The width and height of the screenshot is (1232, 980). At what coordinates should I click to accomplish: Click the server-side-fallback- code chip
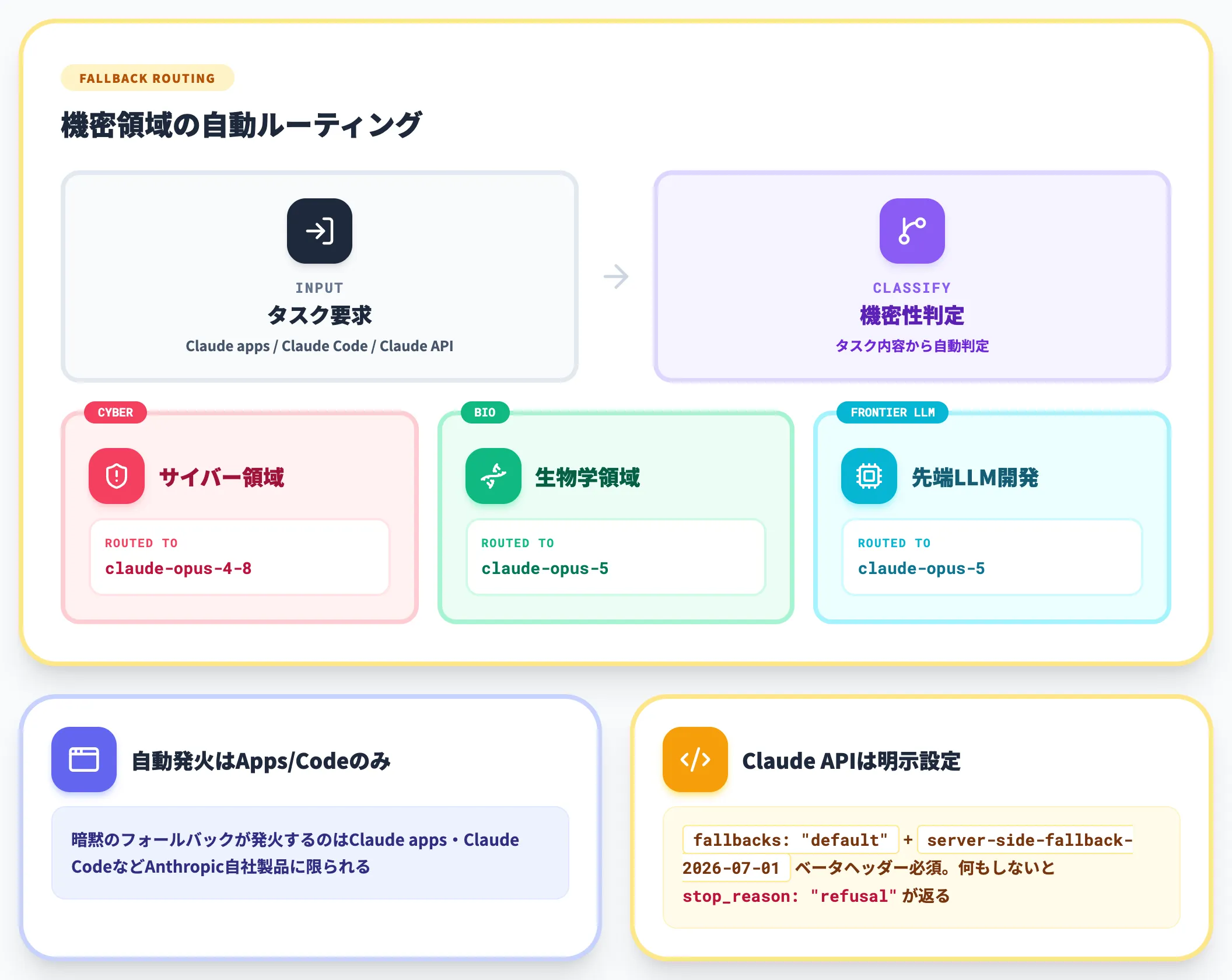coord(1026,840)
